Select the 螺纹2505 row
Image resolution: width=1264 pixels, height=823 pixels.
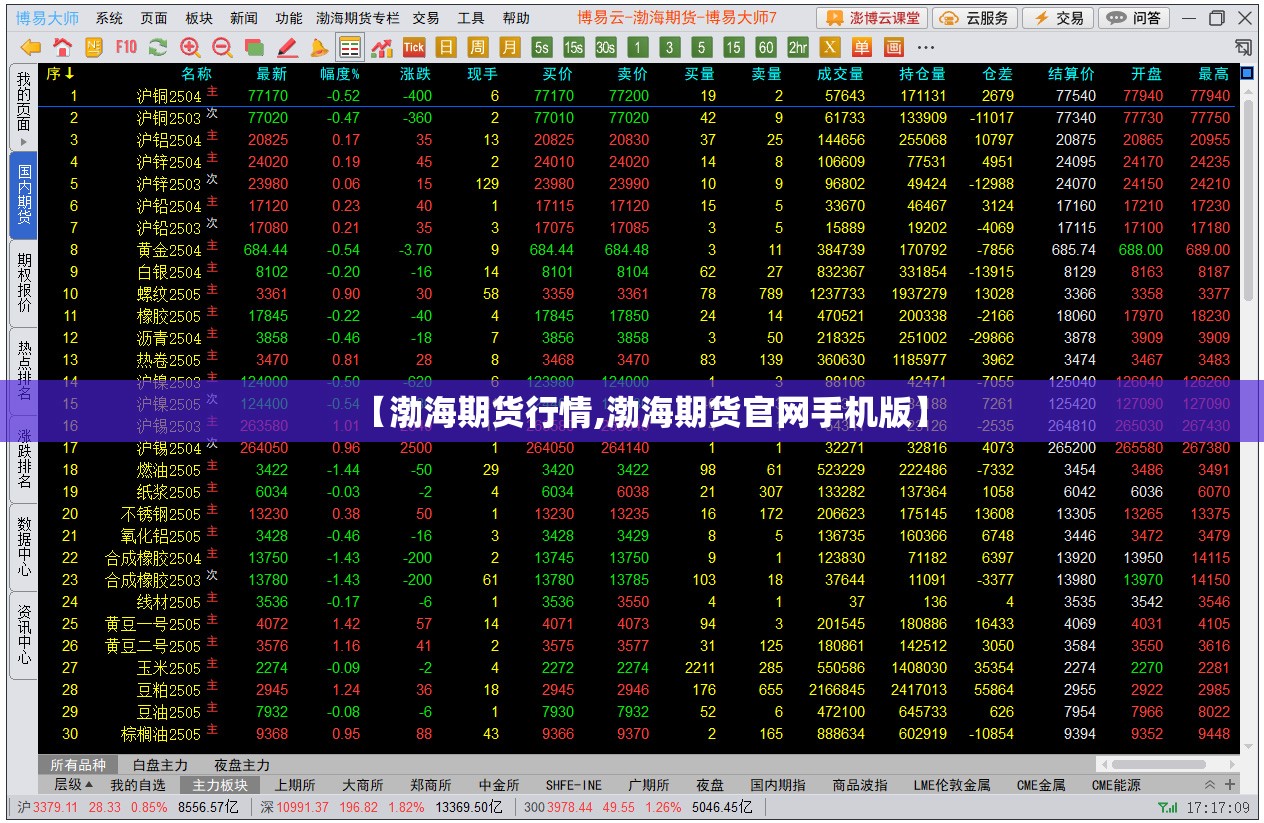[639, 294]
